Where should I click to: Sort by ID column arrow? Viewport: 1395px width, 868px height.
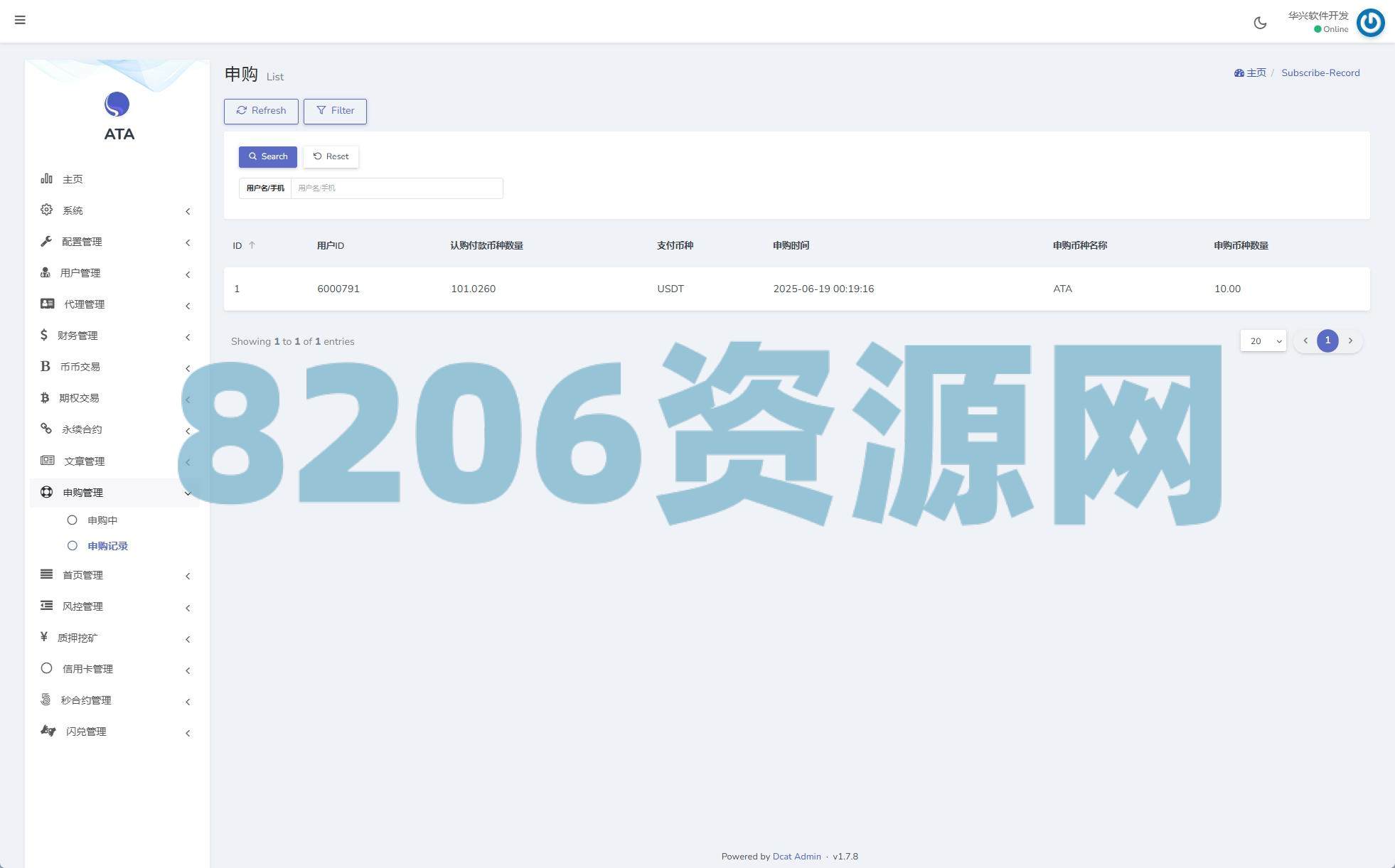click(x=252, y=245)
